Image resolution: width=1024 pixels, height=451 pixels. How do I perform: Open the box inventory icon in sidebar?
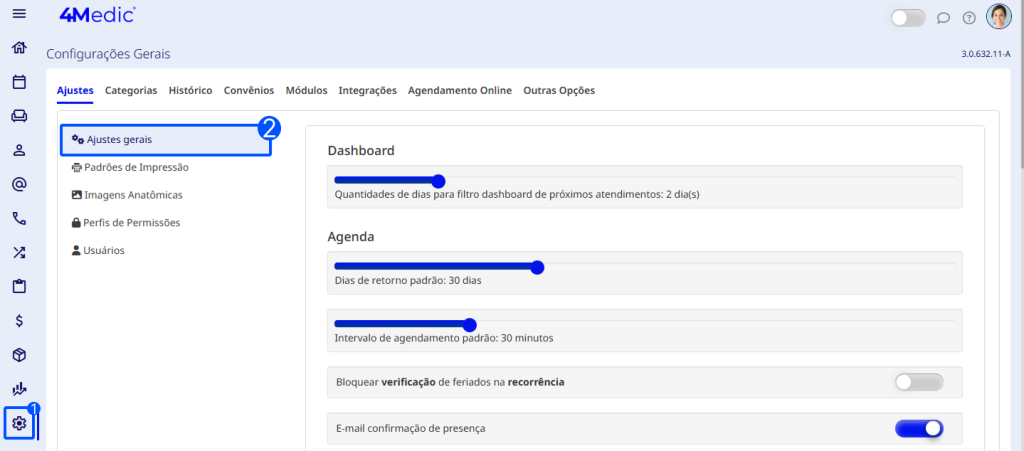click(18, 355)
